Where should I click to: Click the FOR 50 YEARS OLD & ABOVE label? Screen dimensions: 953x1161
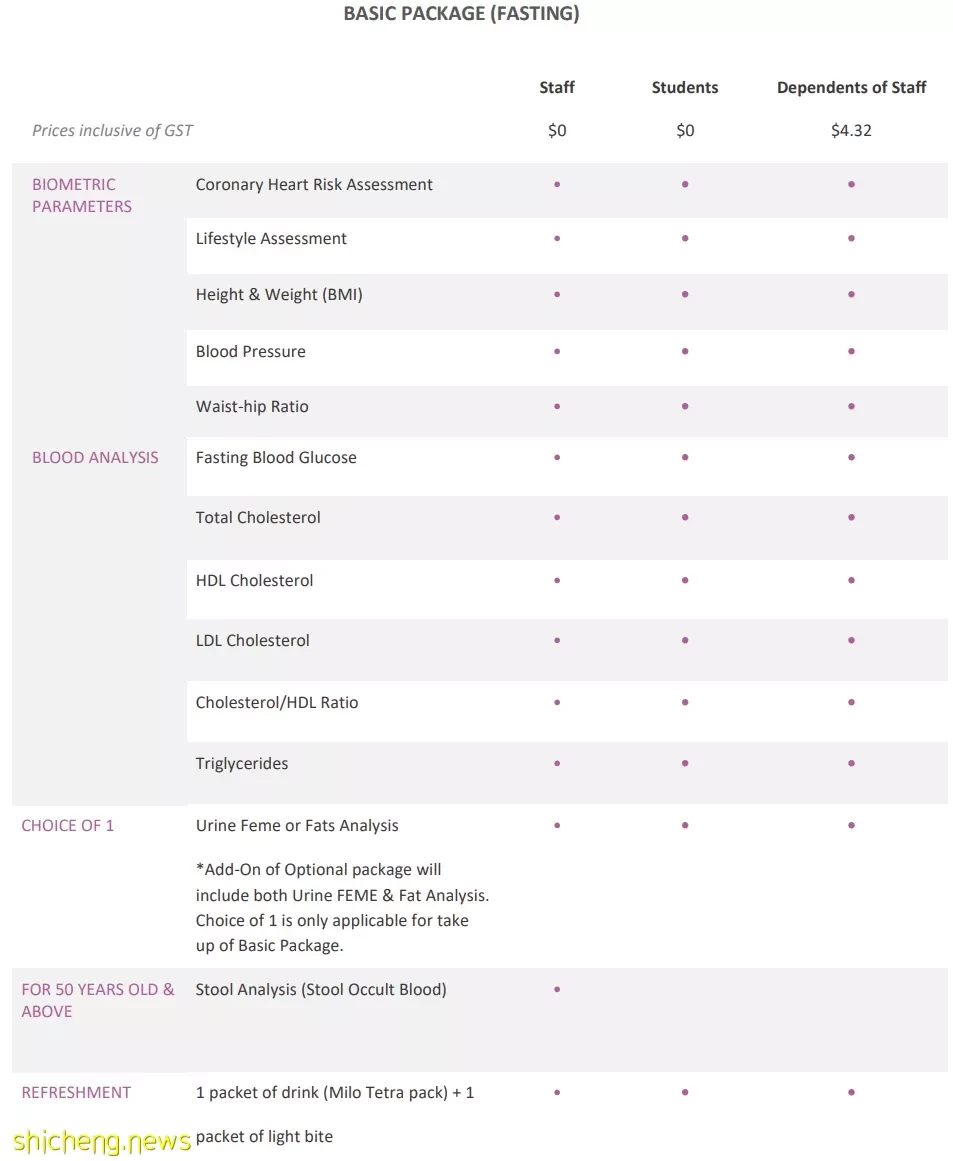[98, 1000]
